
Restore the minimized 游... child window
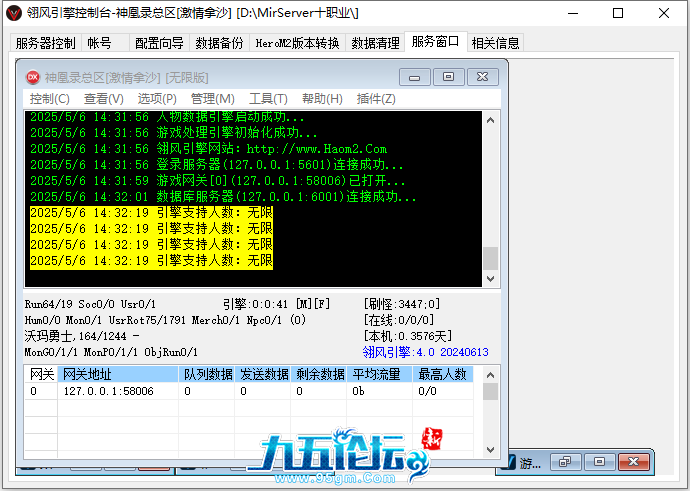click(x=565, y=462)
